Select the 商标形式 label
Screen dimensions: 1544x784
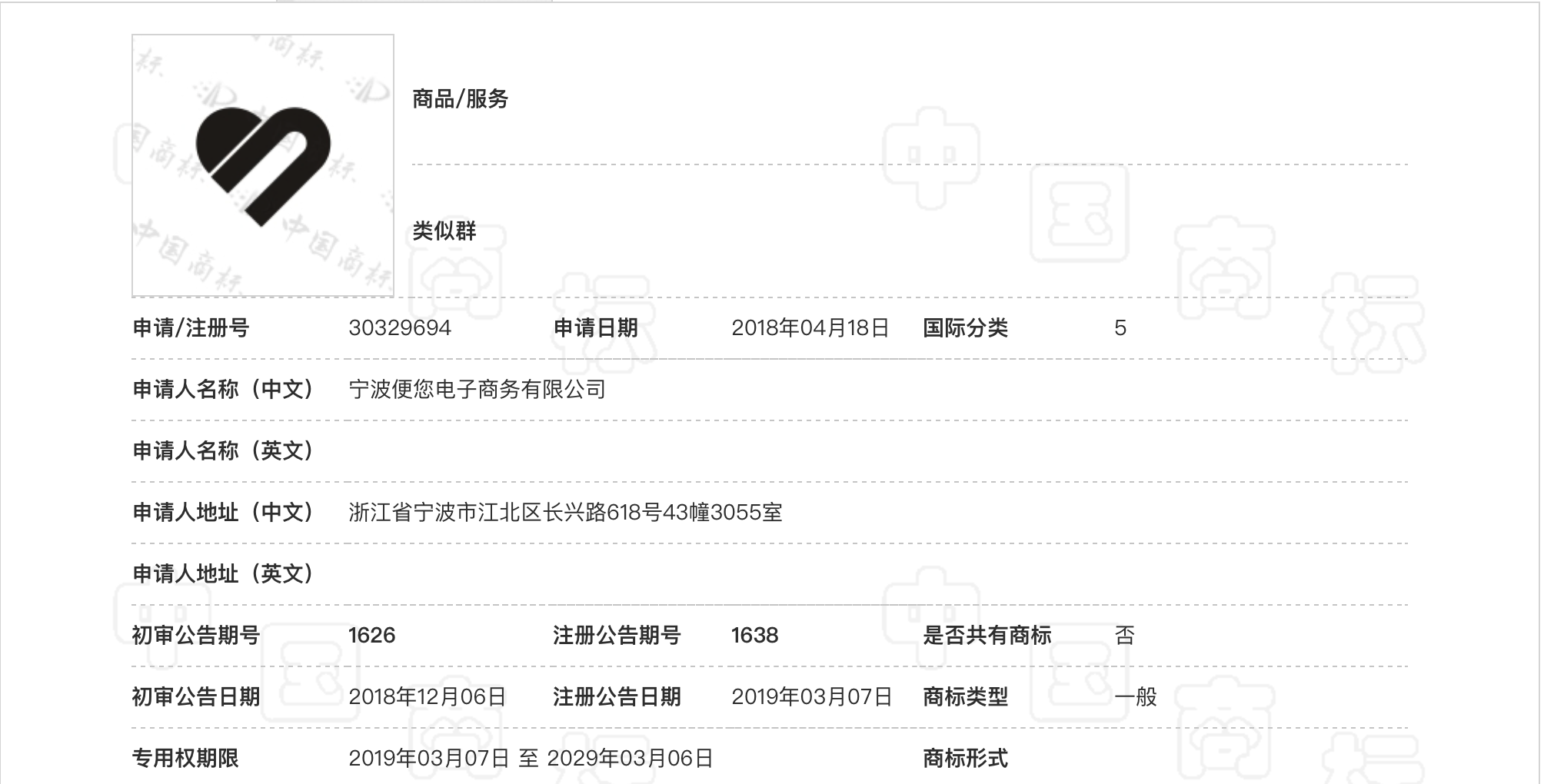tap(965, 759)
